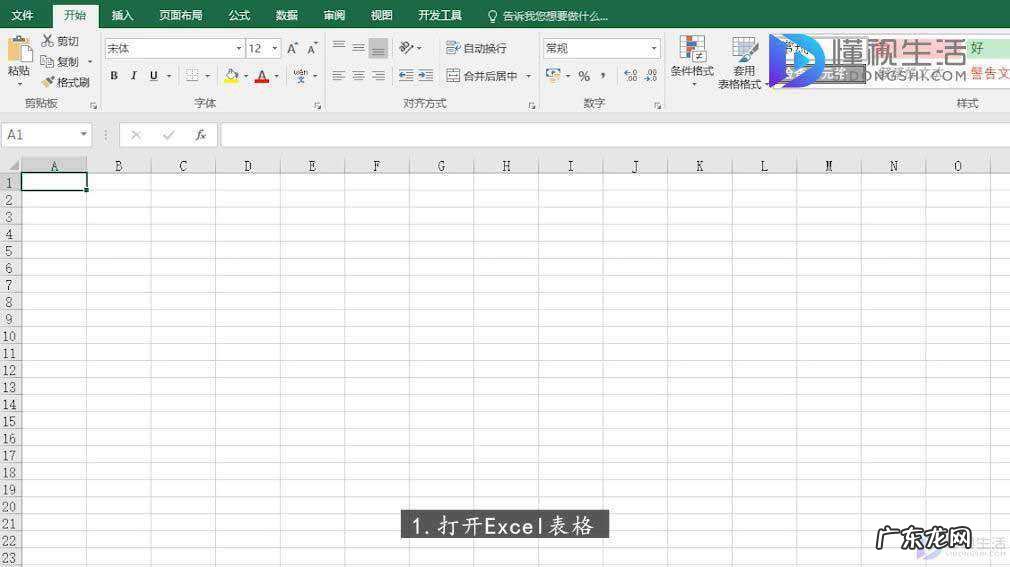
Task: Open number group dialog launcher
Action: pyautogui.click(x=657, y=105)
